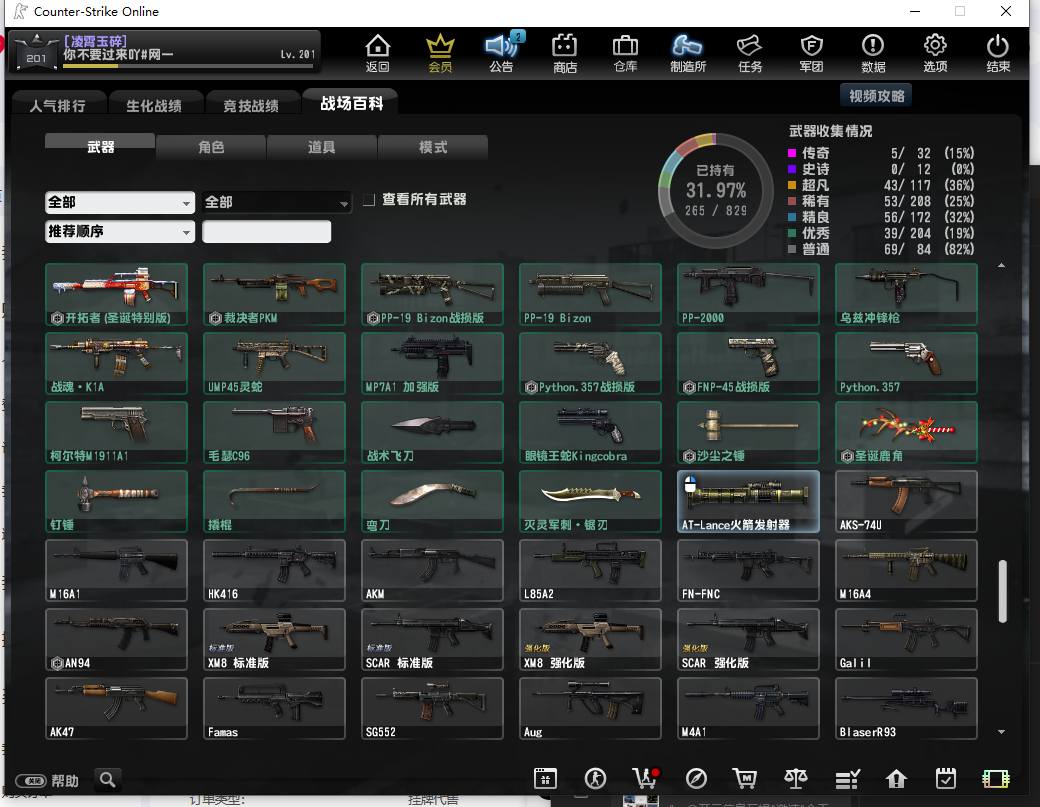
Task: Select the 模式 sub-tab
Action: (x=432, y=147)
